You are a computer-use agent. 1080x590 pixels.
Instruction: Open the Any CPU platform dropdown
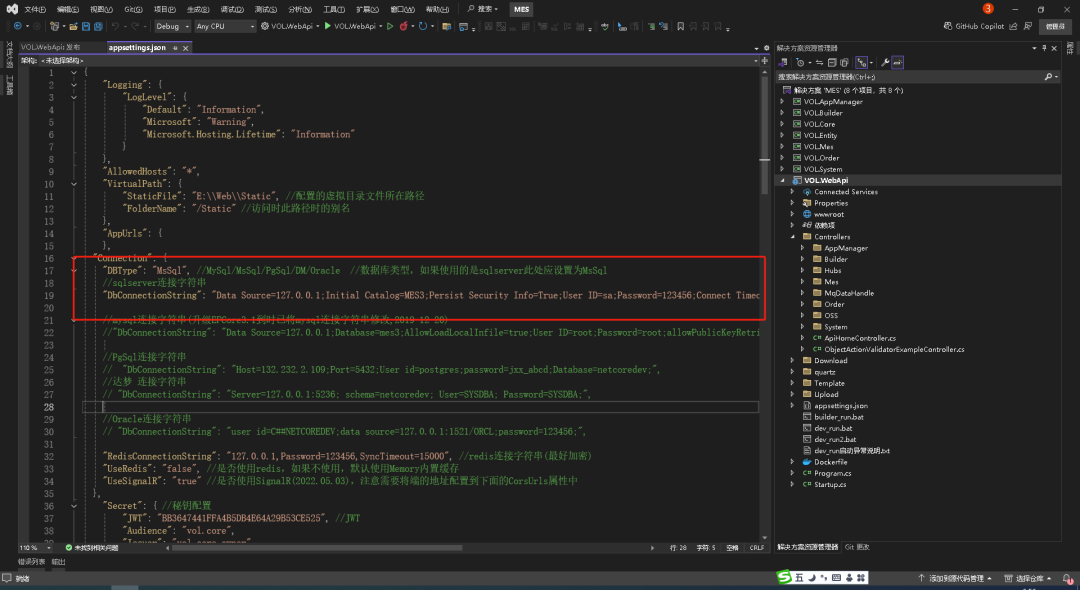pyautogui.click(x=224, y=26)
